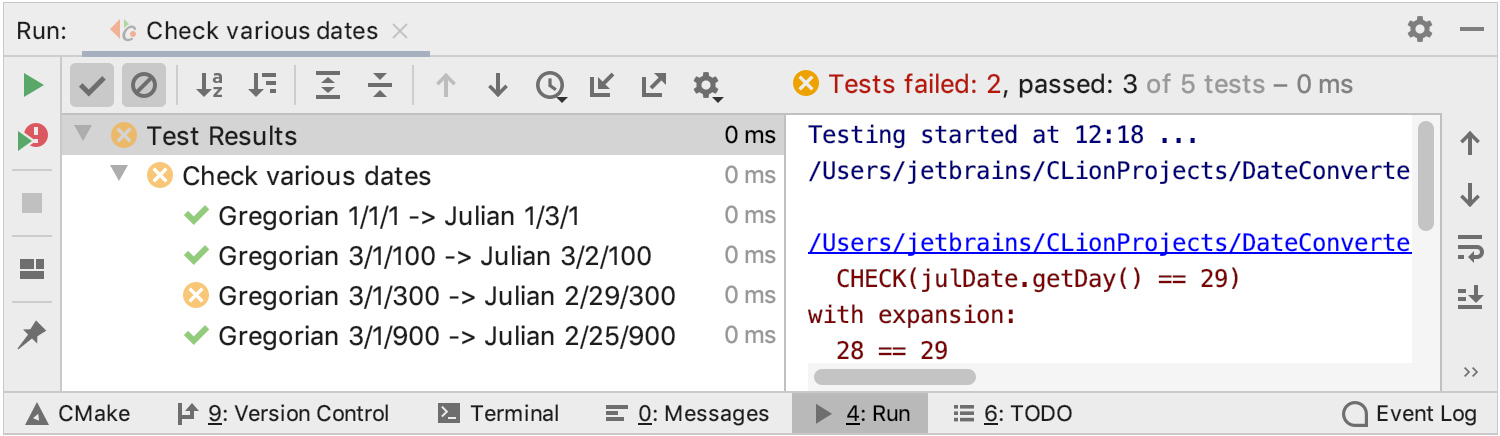The image size is (1500, 436).
Task: Toggle soft-wrap in the console
Action: pyautogui.click(x=1470, y=247)
